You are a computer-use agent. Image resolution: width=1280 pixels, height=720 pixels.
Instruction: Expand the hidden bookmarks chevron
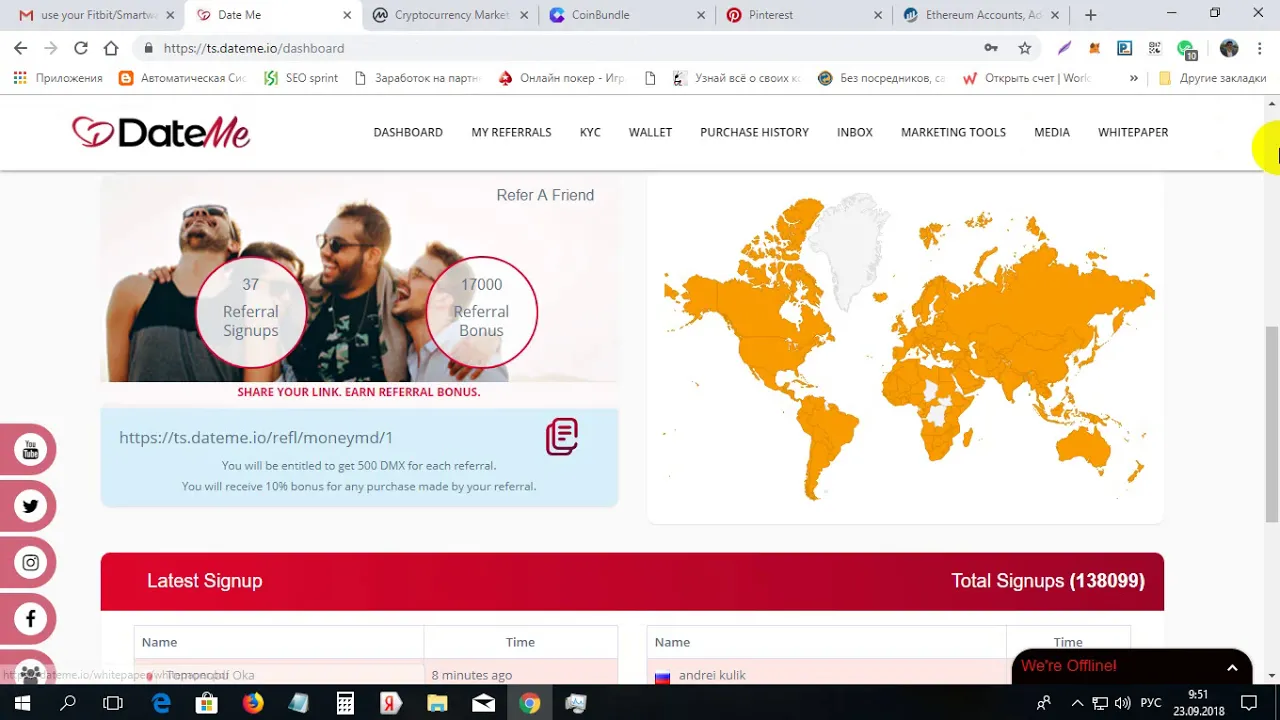point(1134,78)
